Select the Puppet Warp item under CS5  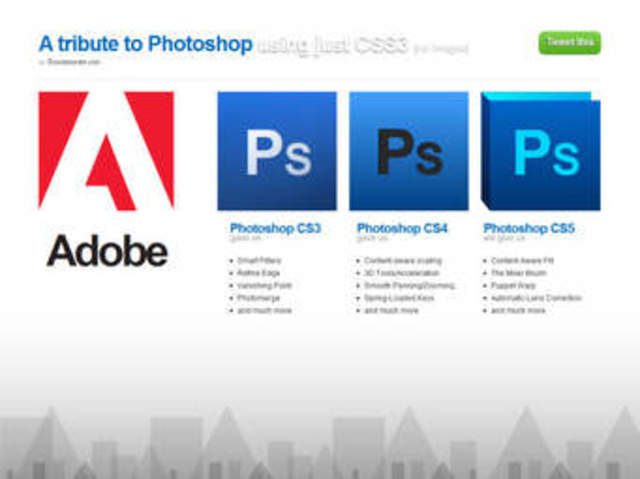[x=513, y=285]
